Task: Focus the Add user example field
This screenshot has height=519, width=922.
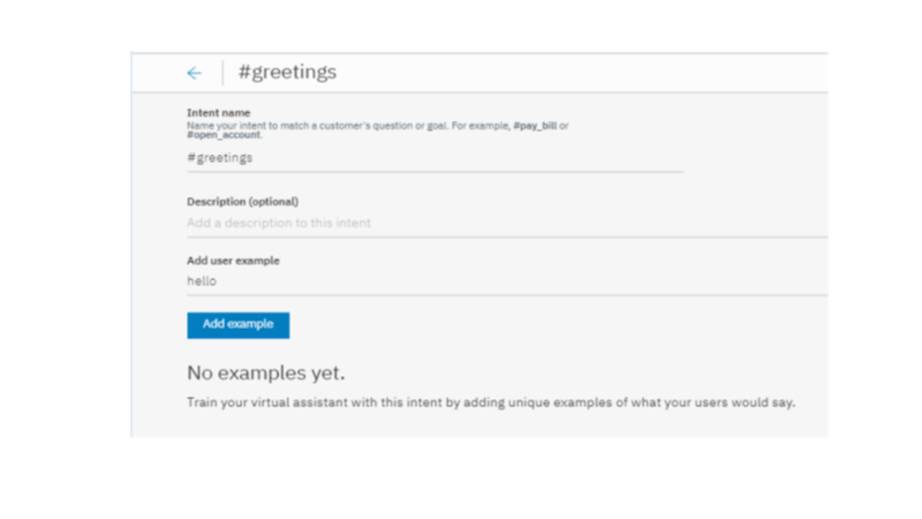Action: pyautogui.click(x=506, y=281)
